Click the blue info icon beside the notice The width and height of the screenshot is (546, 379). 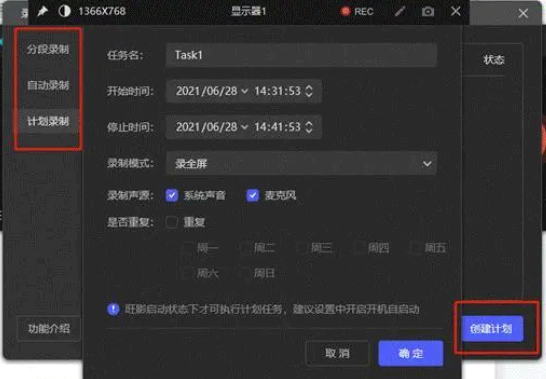pos(113,309)
